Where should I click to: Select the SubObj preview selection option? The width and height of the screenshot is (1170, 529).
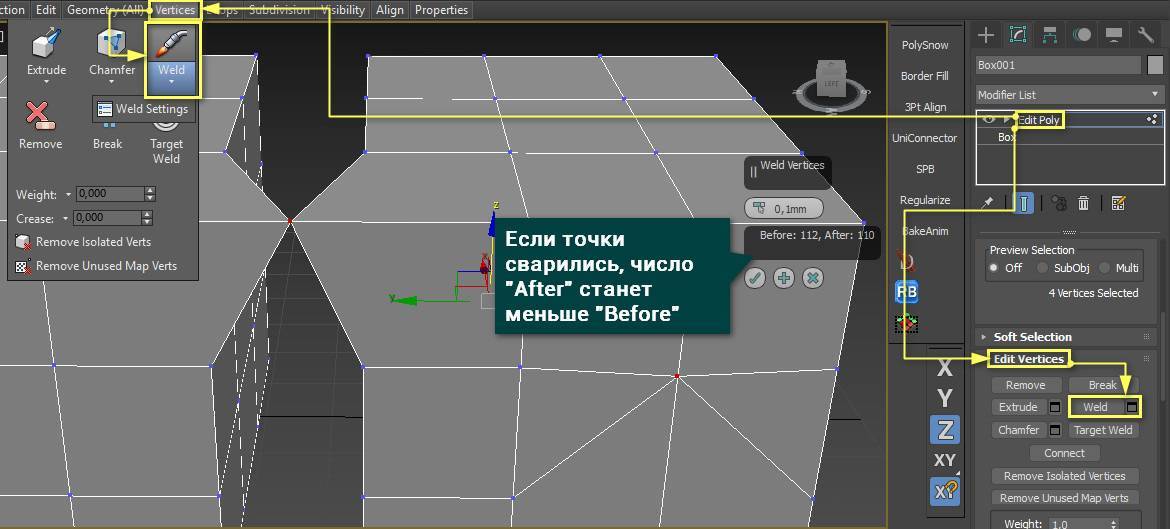[x=1042, y=268]
